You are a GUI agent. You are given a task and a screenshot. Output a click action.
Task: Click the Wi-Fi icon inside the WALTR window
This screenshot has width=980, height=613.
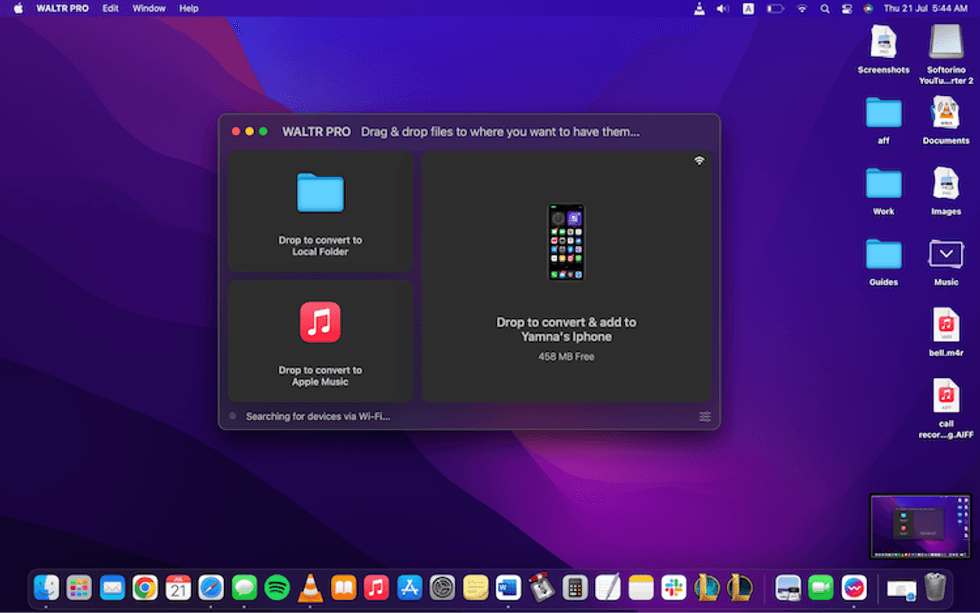[x=699, y=160]
